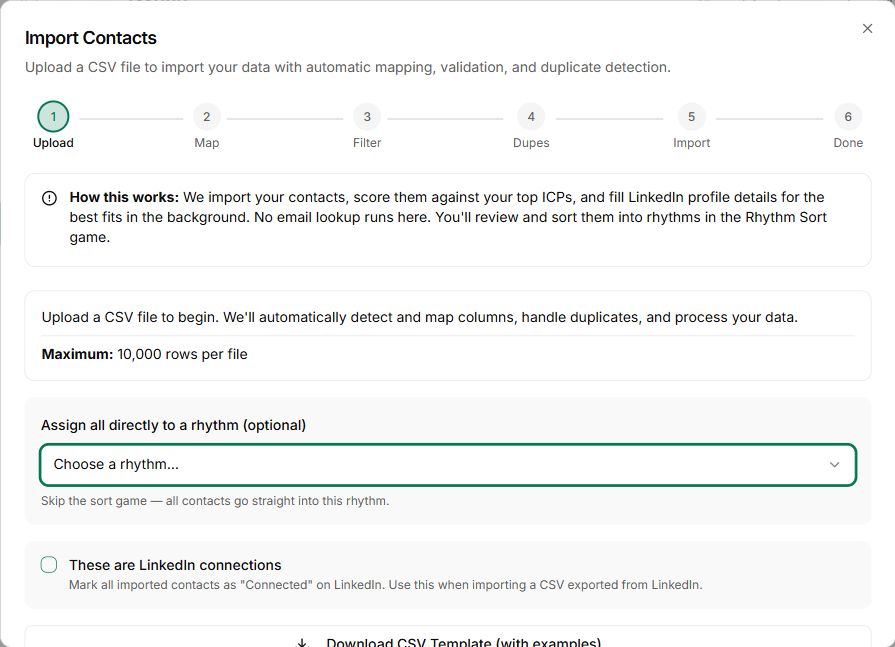
Task: Close the Import Contacts dialog
Action: click(867, 29)
